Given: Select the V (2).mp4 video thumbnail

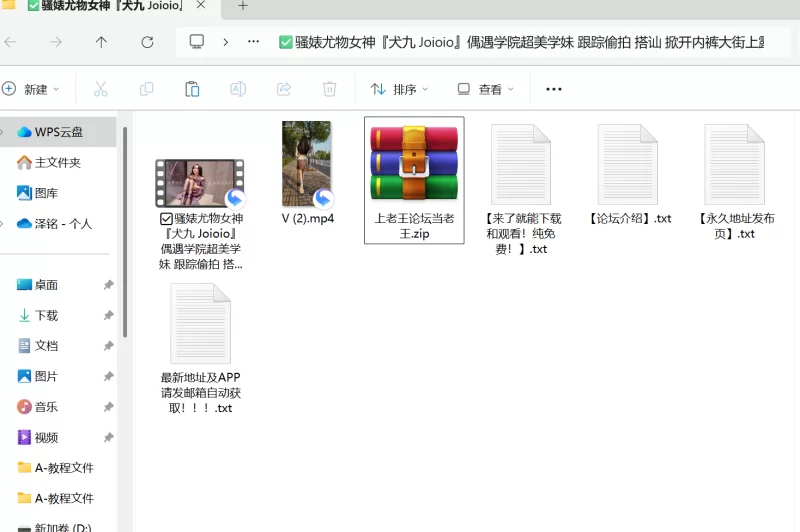Looking at the screenshot, I should 307,164.
